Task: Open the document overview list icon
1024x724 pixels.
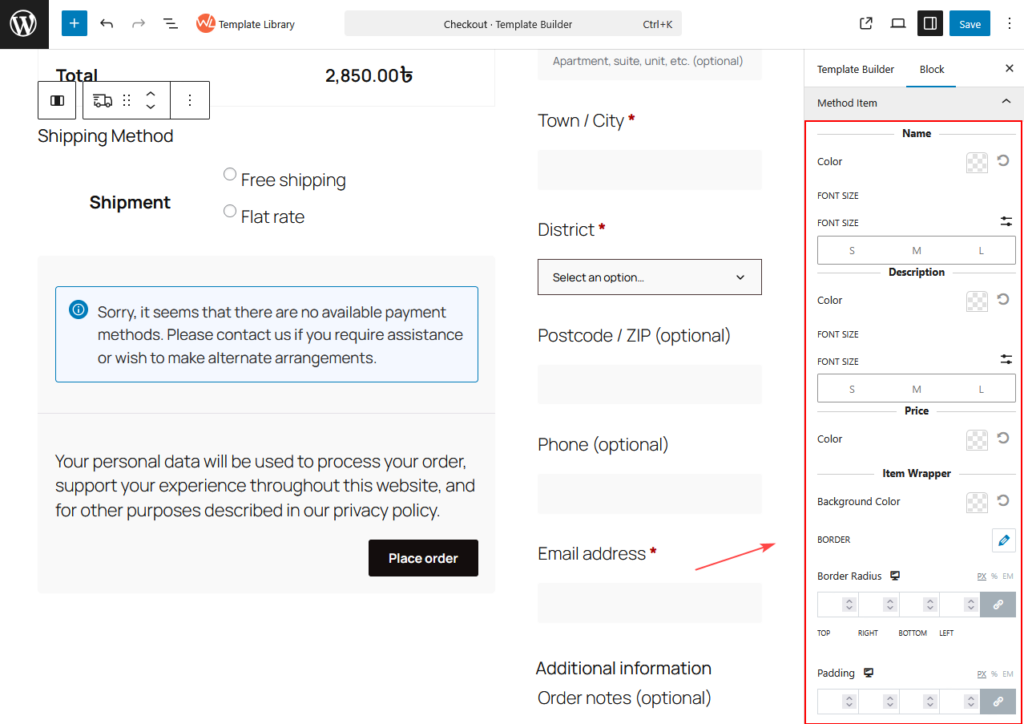Action: (x=170, y=23)
